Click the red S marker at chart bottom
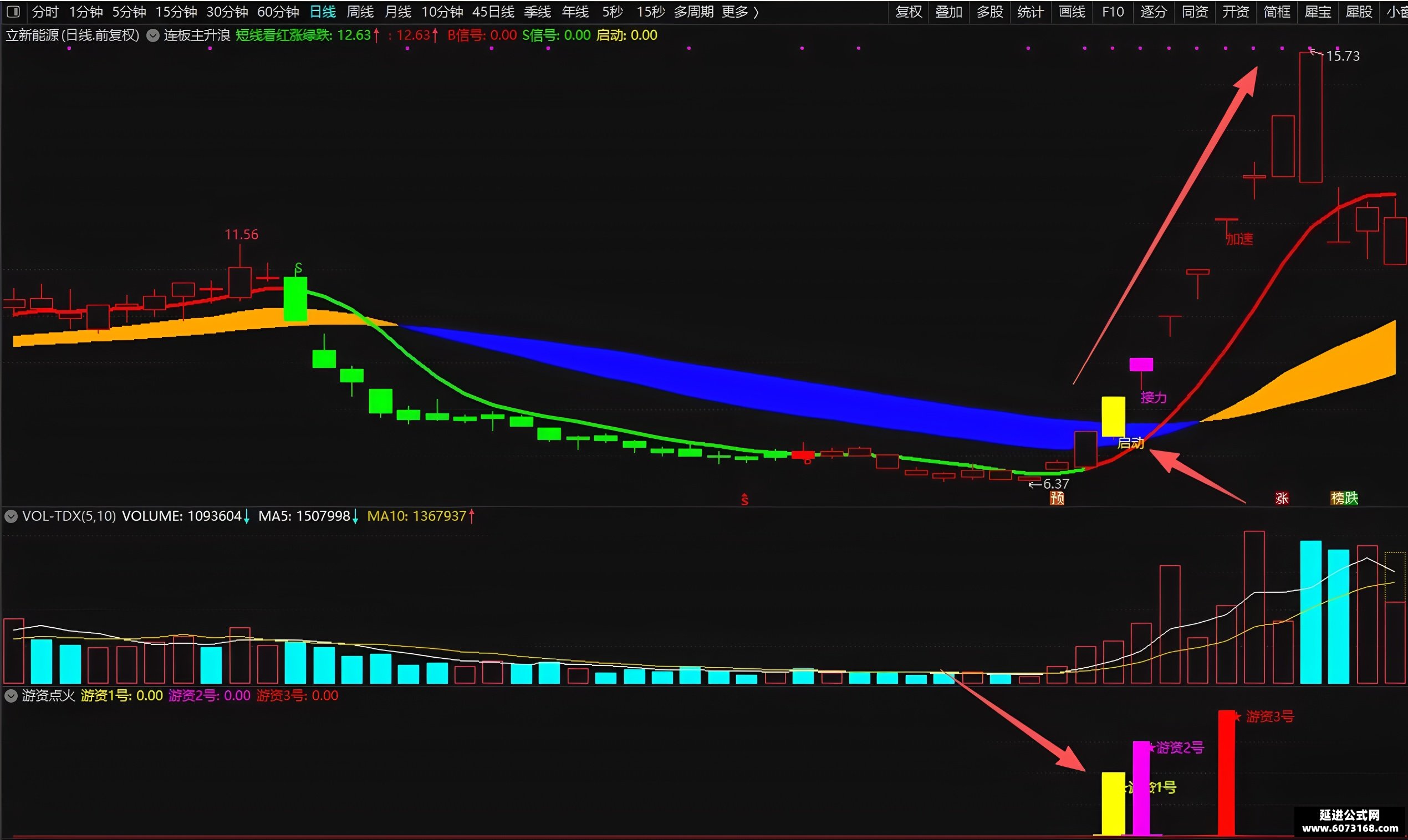1408x840 pixels. point(744,499)
